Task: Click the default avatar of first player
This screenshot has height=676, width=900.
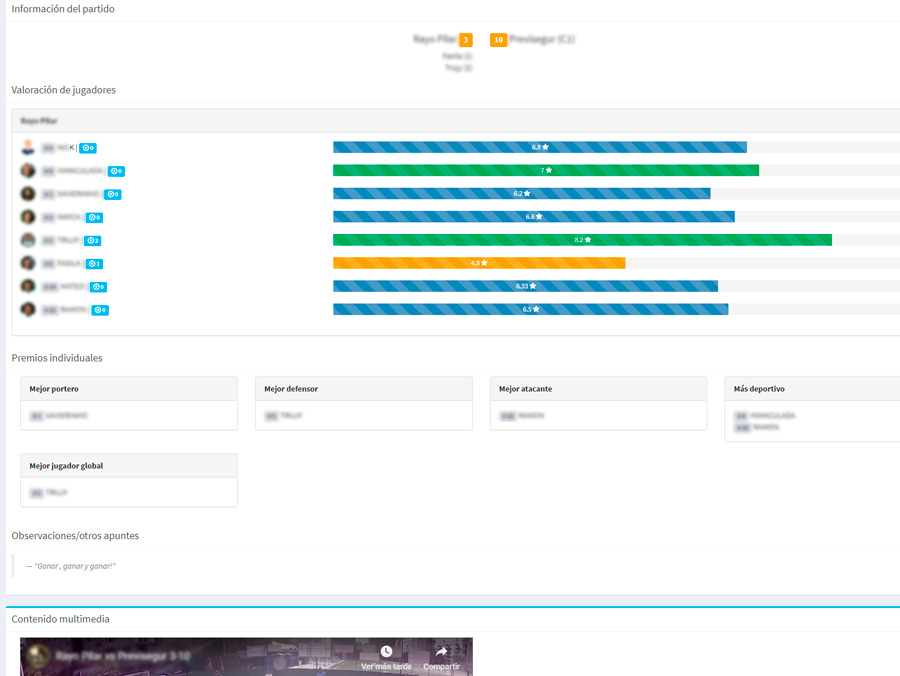Action: (28, 147)
